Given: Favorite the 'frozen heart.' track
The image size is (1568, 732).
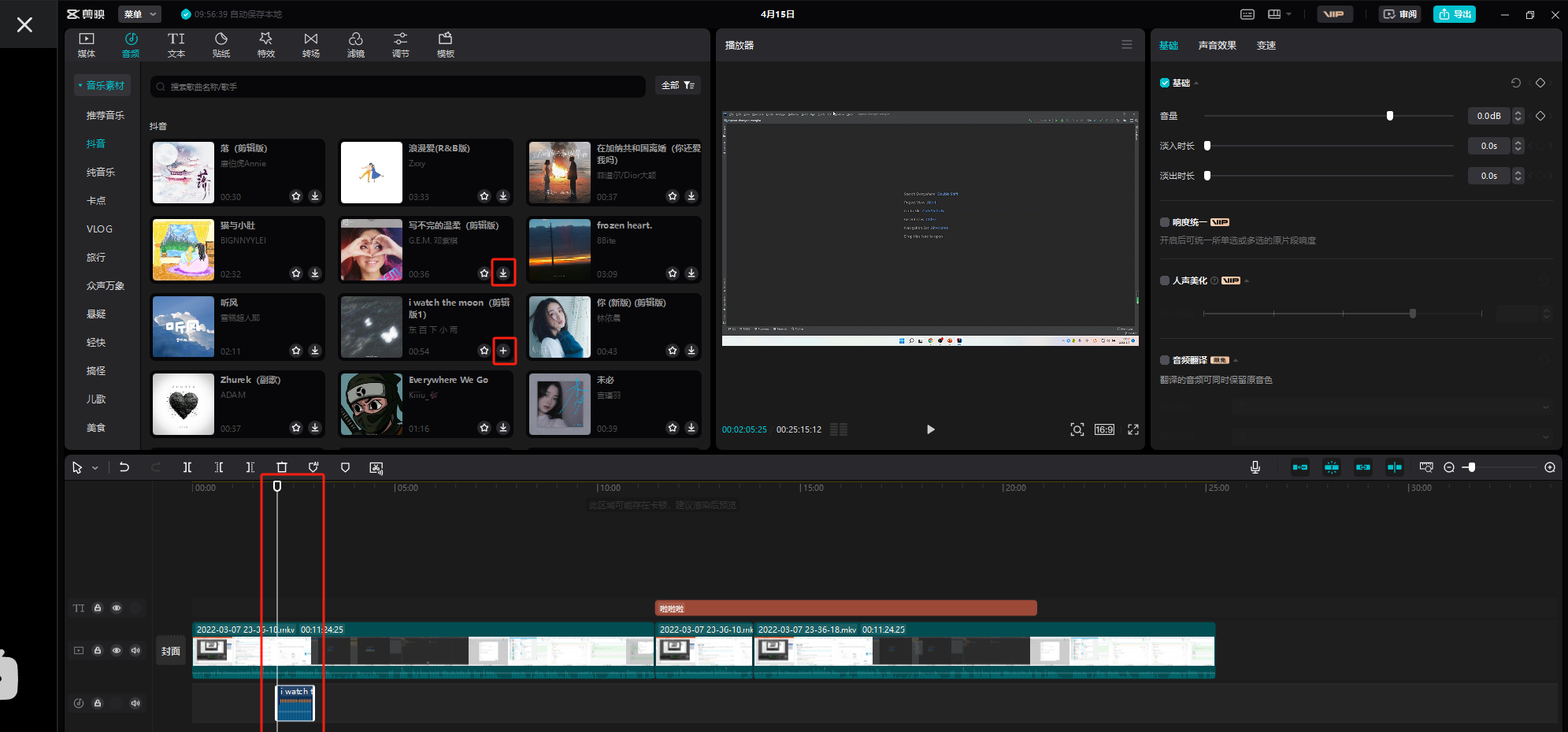Looking at the screenshot, I should (x=673, y=273).
